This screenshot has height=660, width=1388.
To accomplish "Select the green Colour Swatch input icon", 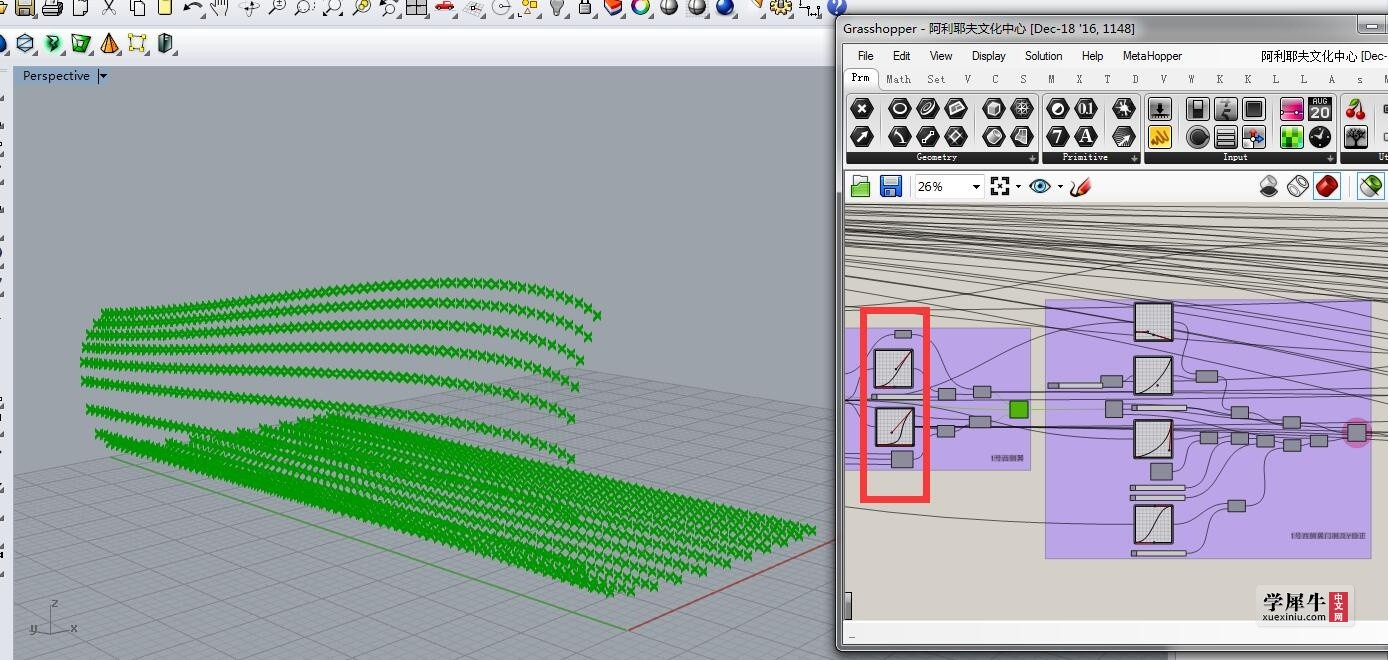I will coord(1292,136).
